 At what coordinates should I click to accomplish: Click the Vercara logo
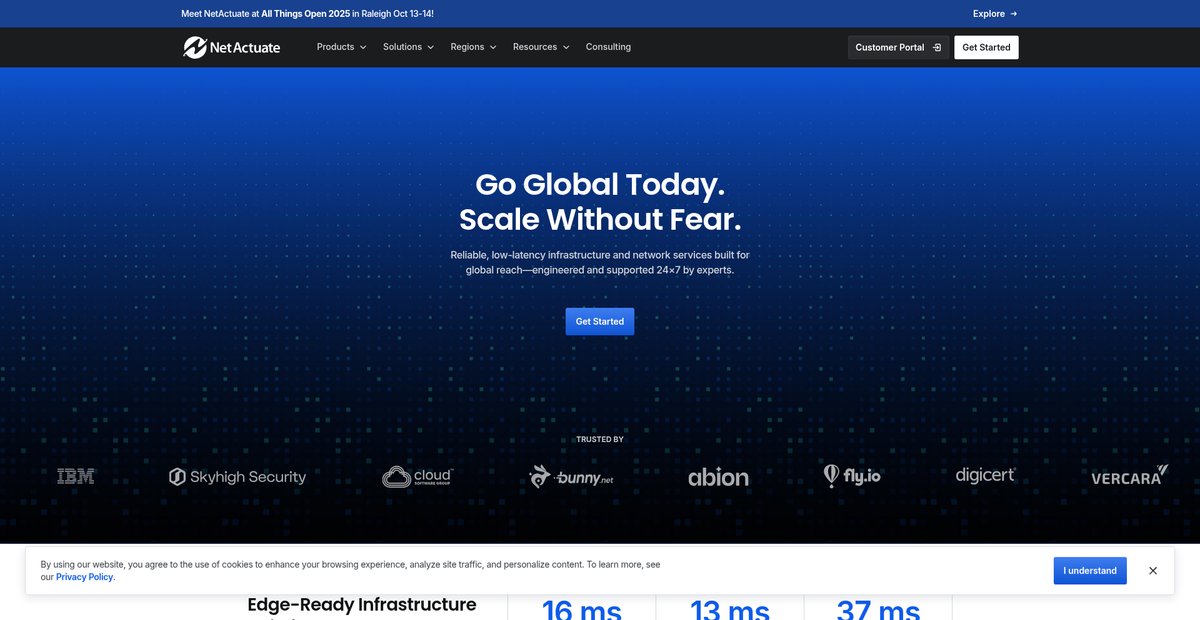(x=1129, y=475)
